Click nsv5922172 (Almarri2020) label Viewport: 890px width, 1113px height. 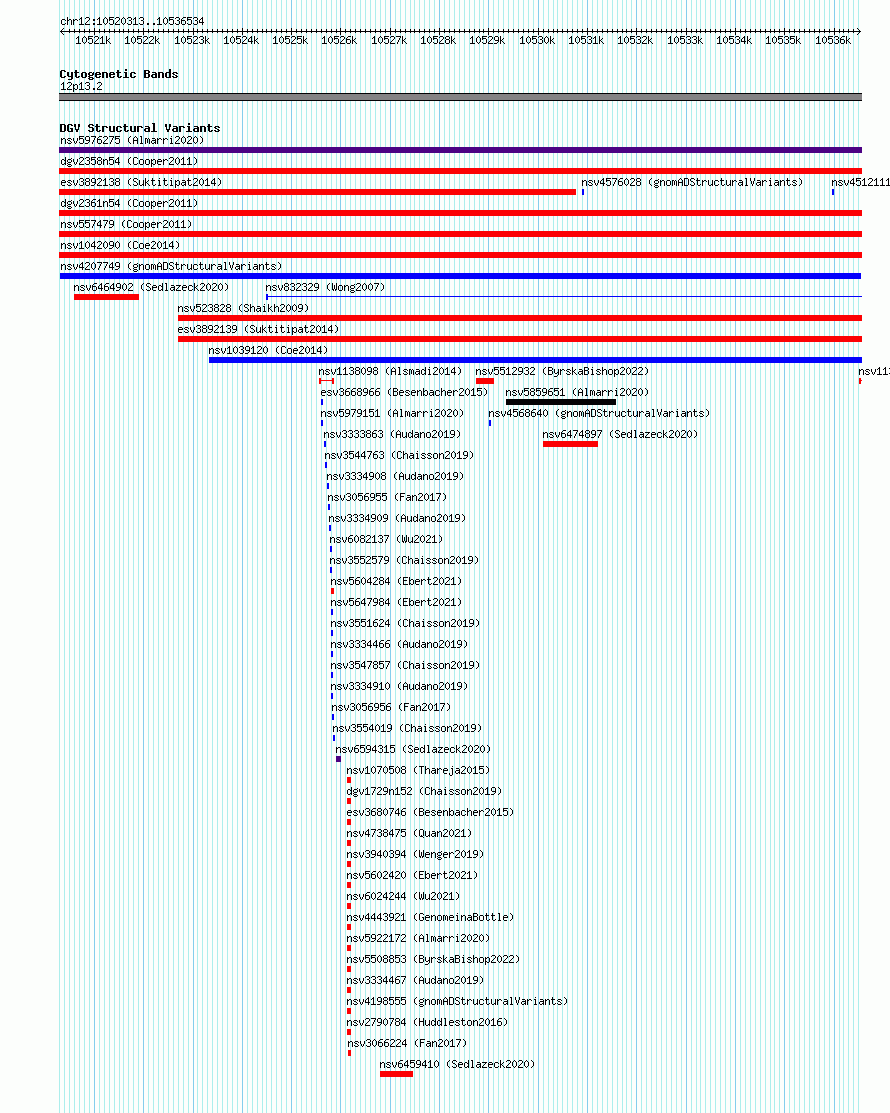[418, 938]
